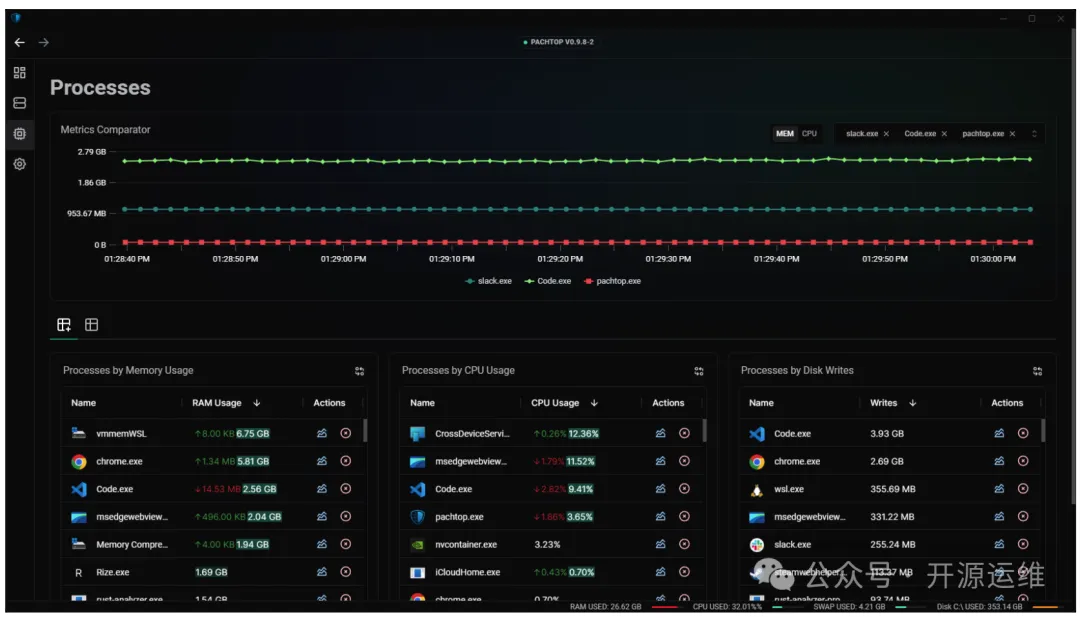
Task: Open the Disks page in sidebar
Action: pyautogui.click(x=19, y=103)
